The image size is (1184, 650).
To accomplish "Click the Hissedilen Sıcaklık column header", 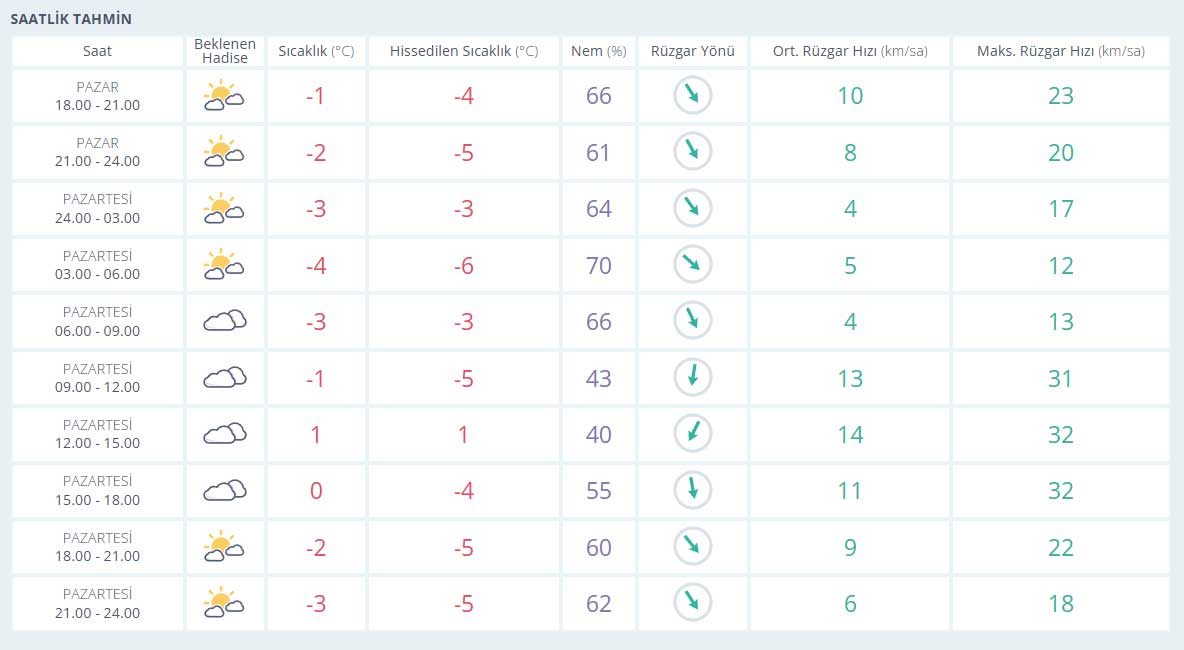I will point(463,51).
